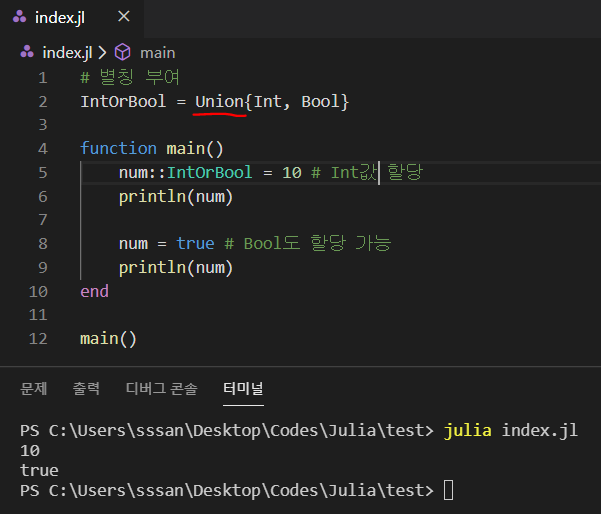601x514 pixels.
Task: Select the 터미널 panel tab
Action: click(243, 388)
